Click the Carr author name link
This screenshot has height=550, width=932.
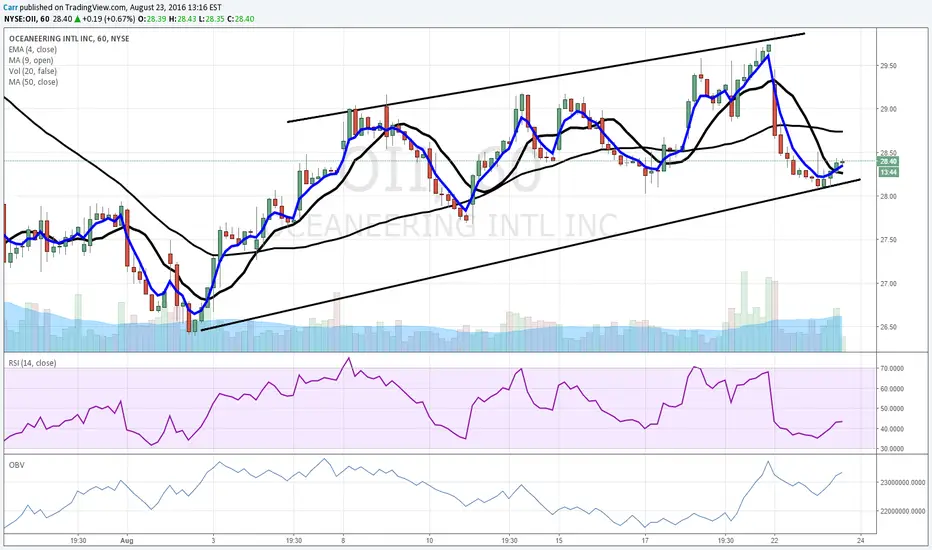(x=11, y=7)
